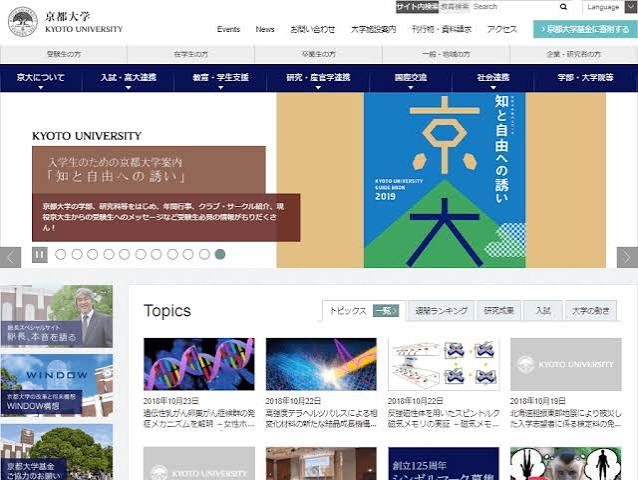Click the 京都大学 KYOTO UNIVERSITY wordmark
This screenshot has height=480, width=638.
[x=84, y=22]
